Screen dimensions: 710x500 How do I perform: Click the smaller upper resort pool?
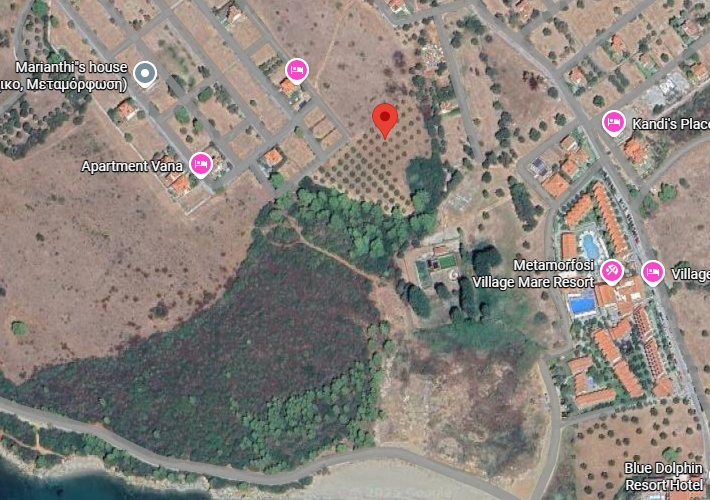pyautogui.click(x=590, y=245)
